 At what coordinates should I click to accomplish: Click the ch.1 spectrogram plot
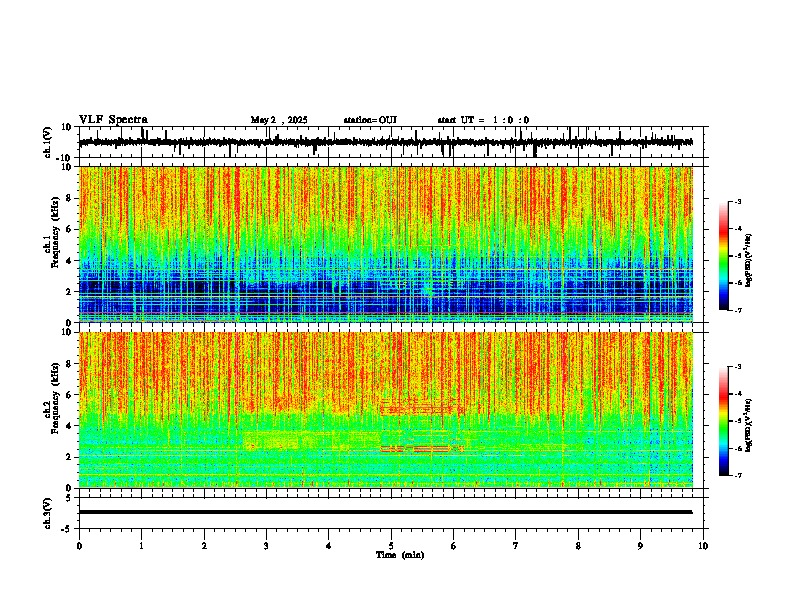(x=386, y=244)
